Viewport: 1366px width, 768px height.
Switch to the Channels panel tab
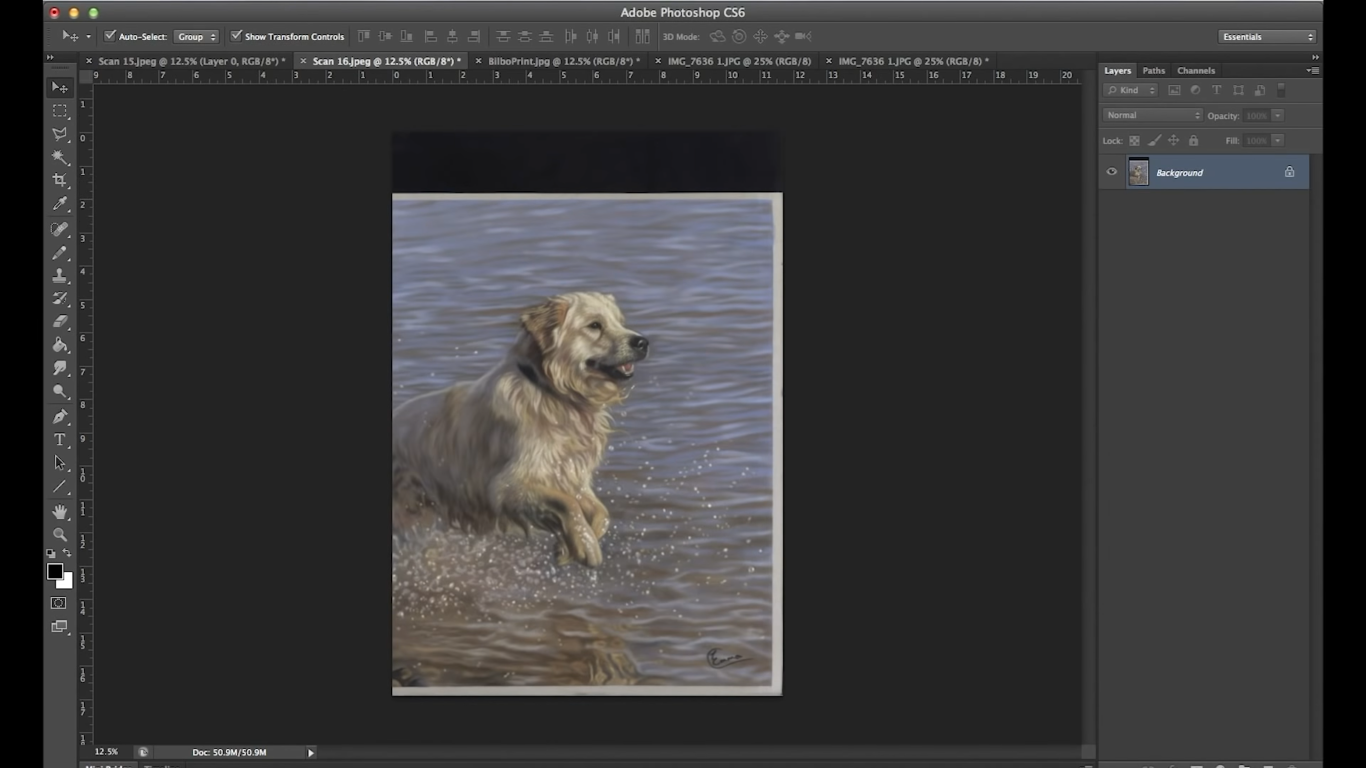1196,71
